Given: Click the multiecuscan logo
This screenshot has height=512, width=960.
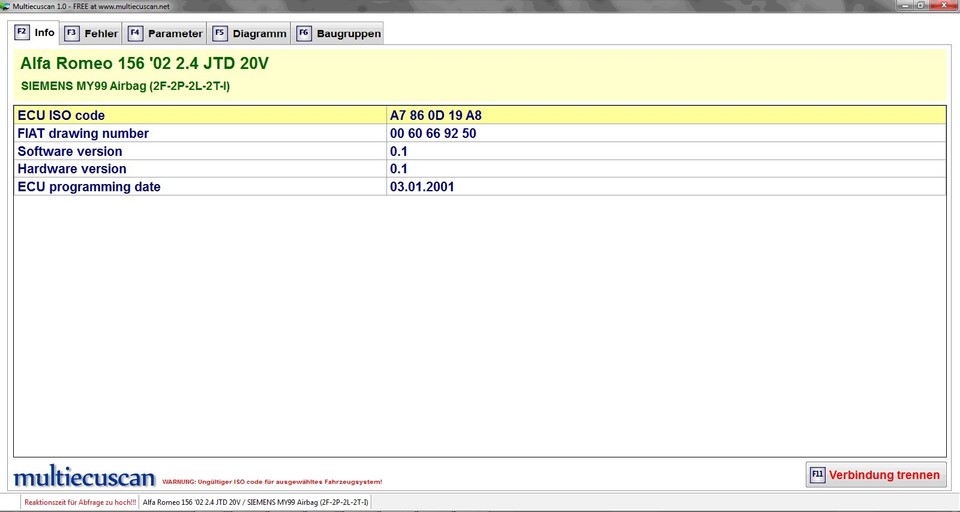Looking at the screenshot, I should click(84, 478).
